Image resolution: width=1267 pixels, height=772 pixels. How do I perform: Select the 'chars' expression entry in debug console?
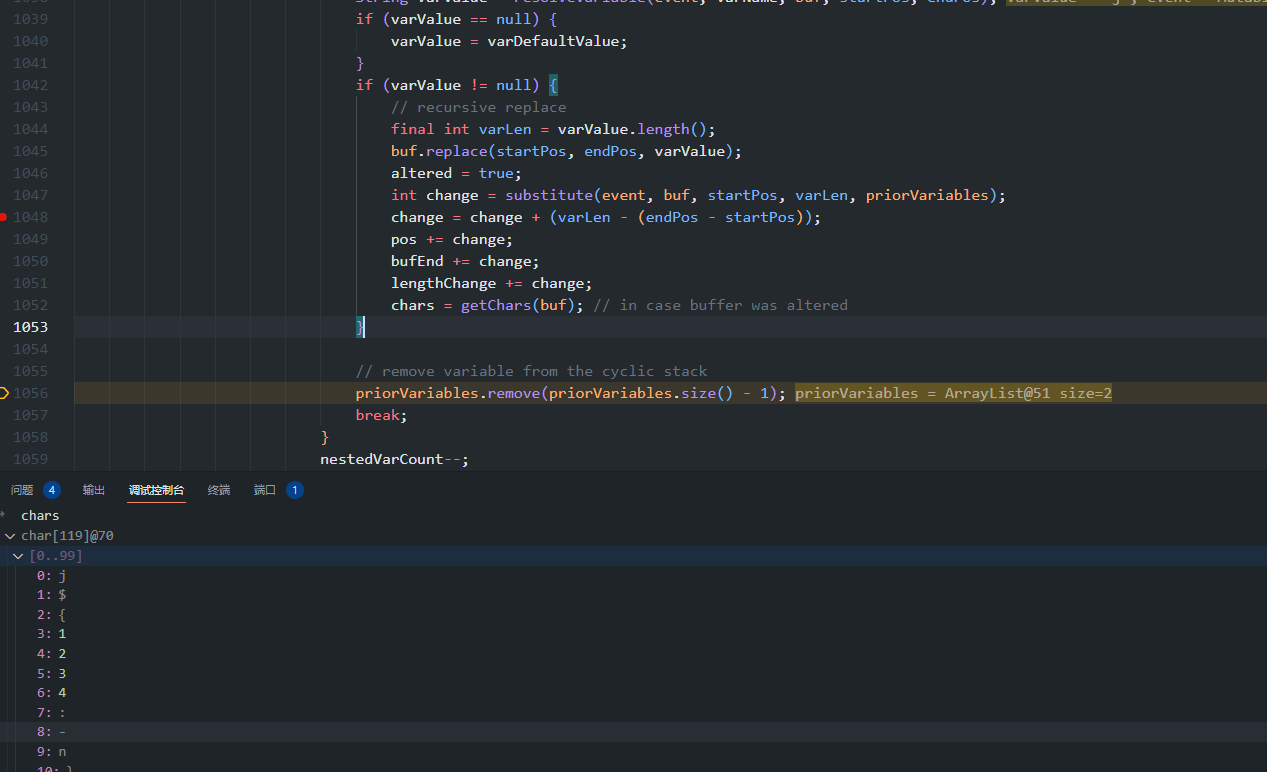pos(40,516)
